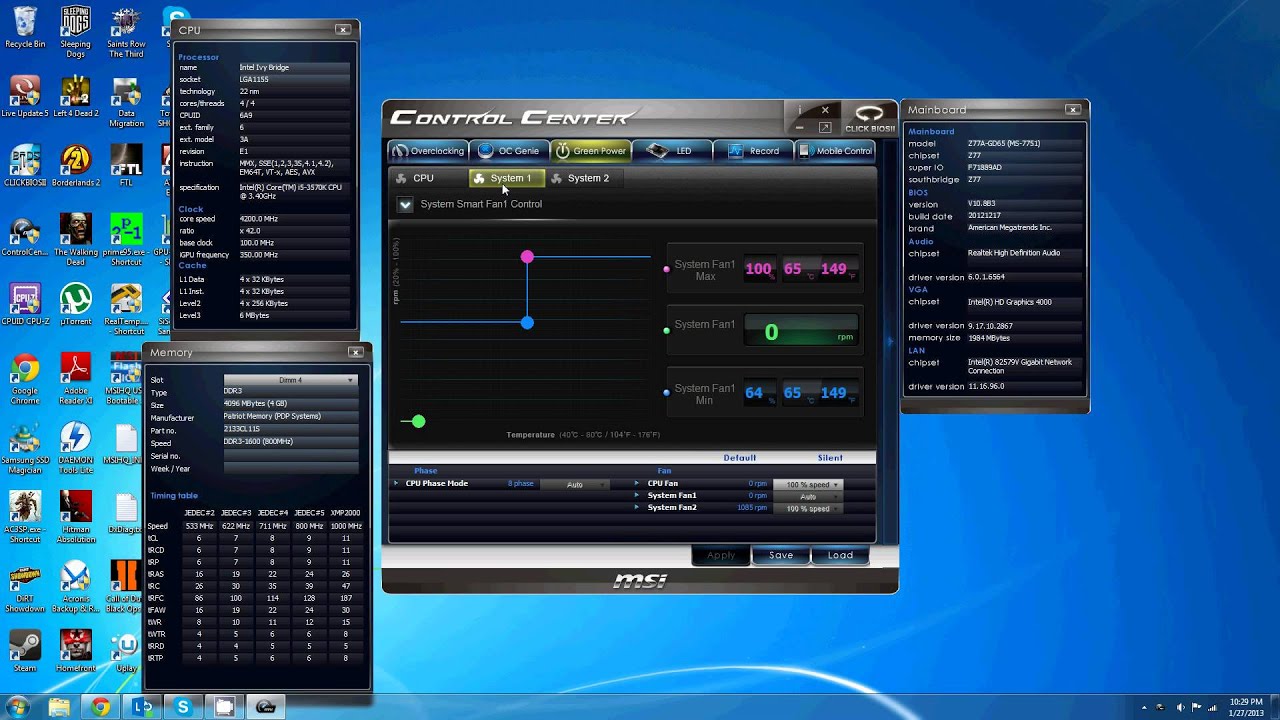Open µTorrent desktop icon
The height and width of the screenshot is (720, 1280).
point(76,305)
